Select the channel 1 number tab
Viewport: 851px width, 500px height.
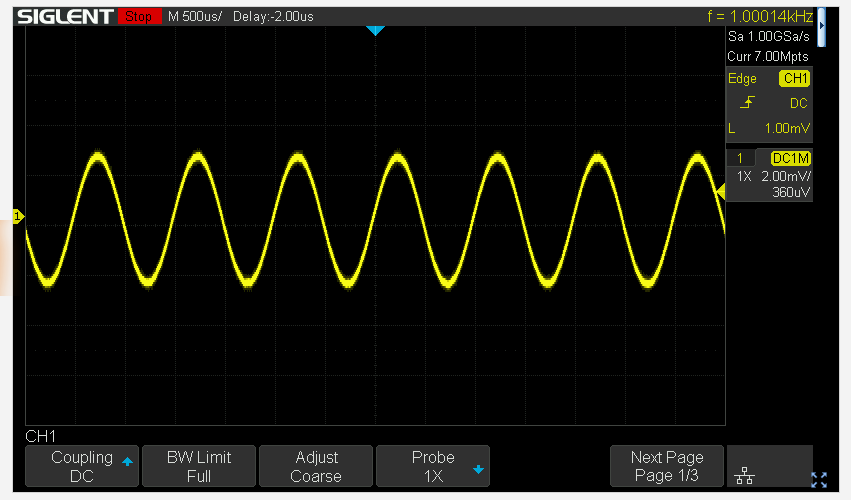click(x=740, y=159)
